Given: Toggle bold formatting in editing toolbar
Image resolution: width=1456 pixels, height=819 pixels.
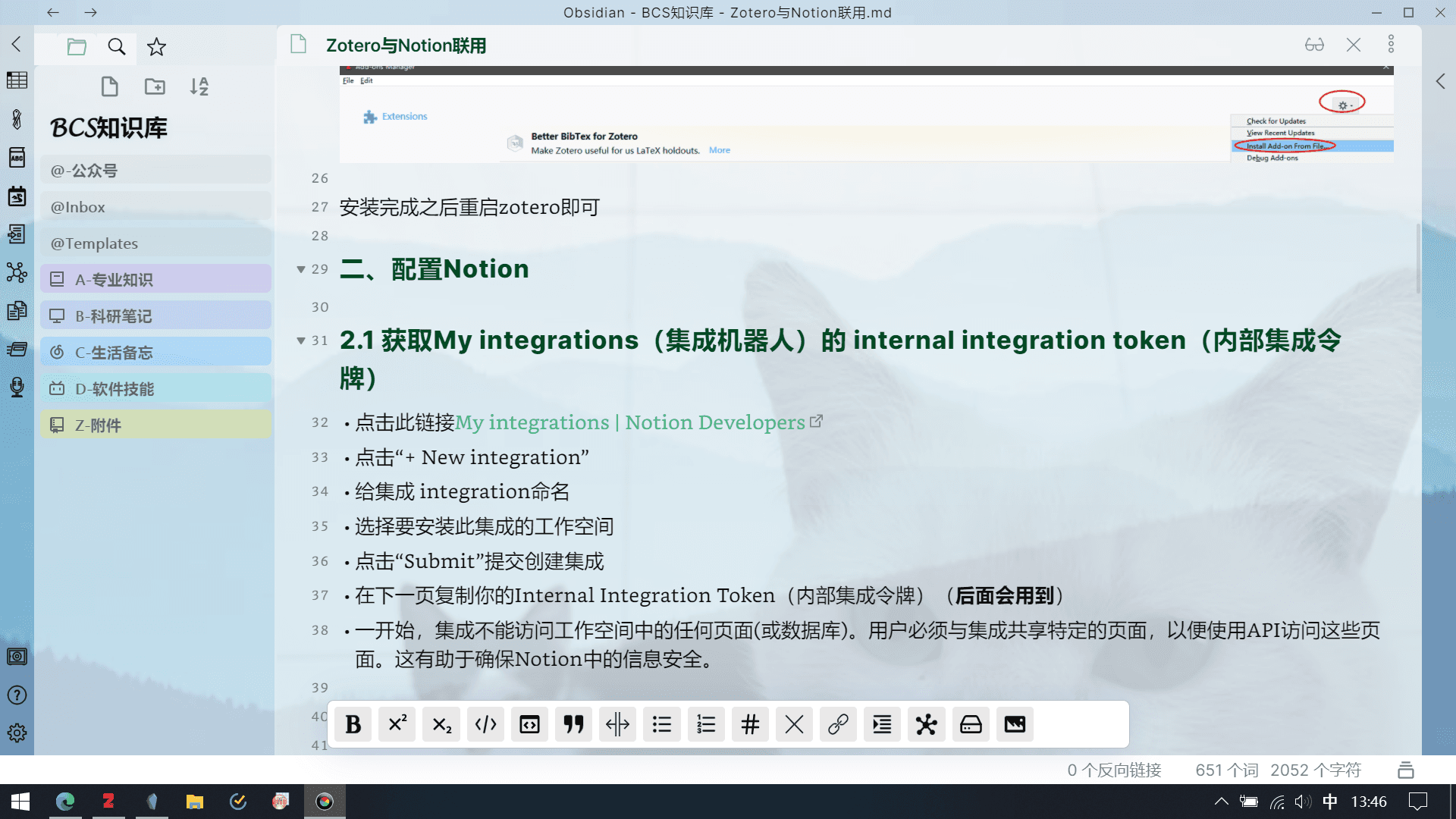Looking at the screenshot, I should point(353,724).
